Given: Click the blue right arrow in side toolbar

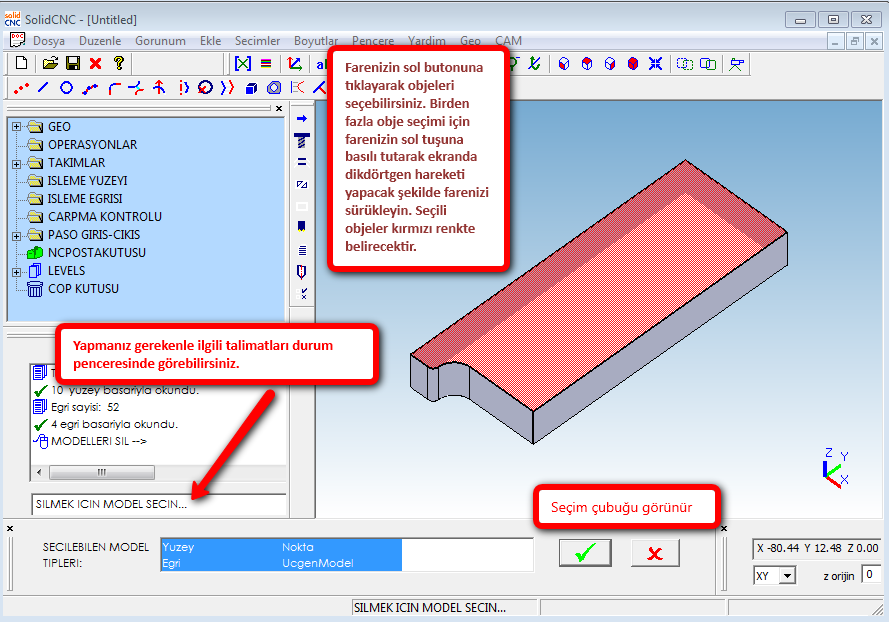Looking at the screenshot, I should click(x=302, y=119).
